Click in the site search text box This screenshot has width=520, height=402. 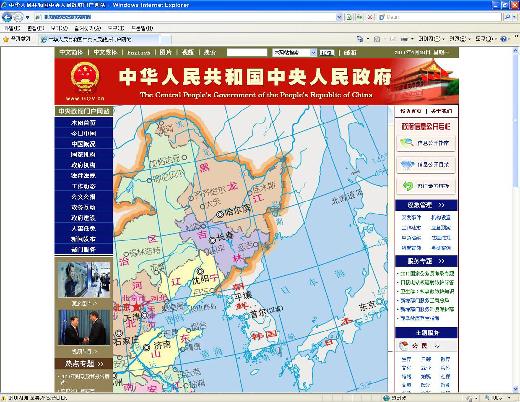click(247, 52)
